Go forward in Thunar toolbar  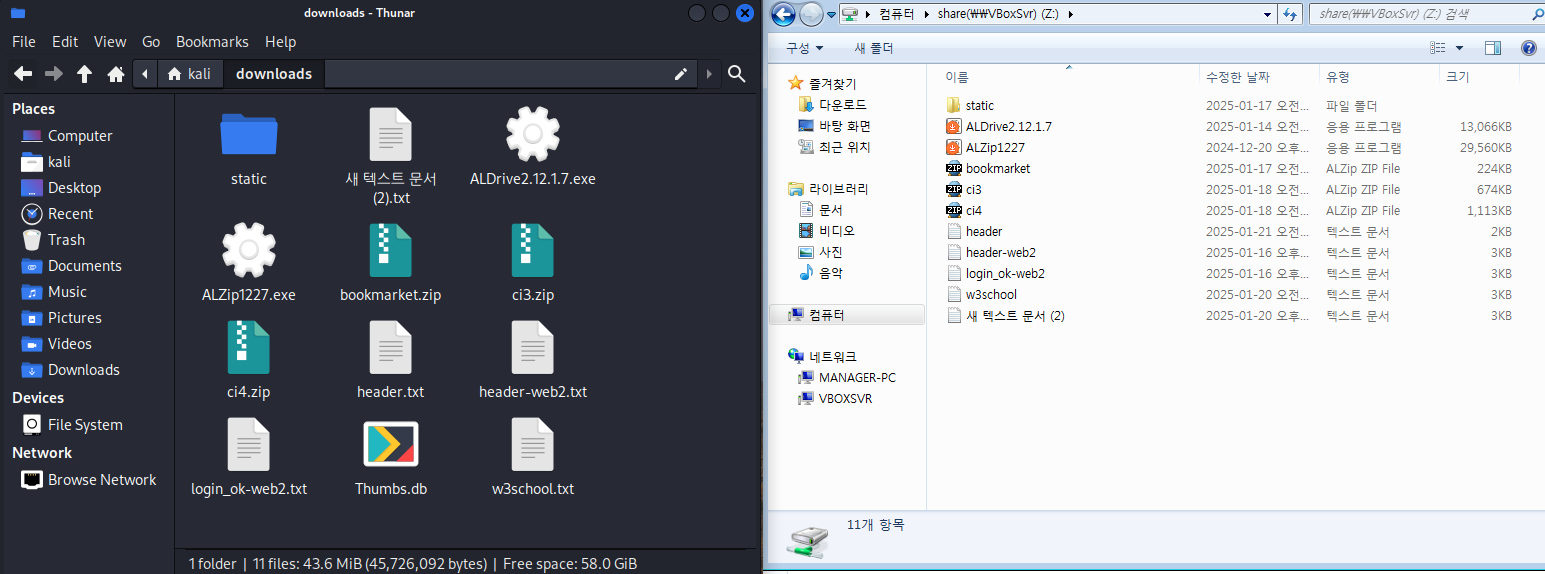tap(54, 74)
